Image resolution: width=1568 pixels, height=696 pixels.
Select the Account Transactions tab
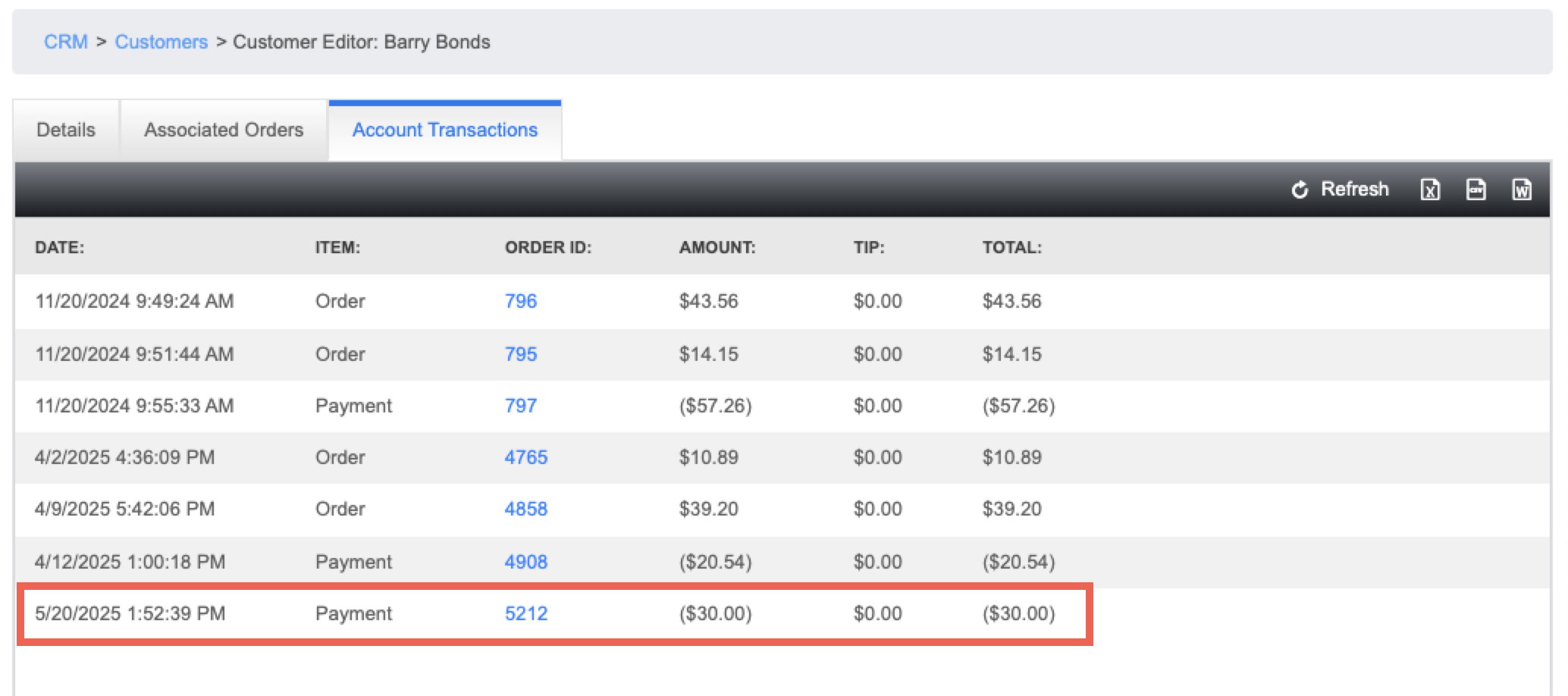tap(445, 130)
